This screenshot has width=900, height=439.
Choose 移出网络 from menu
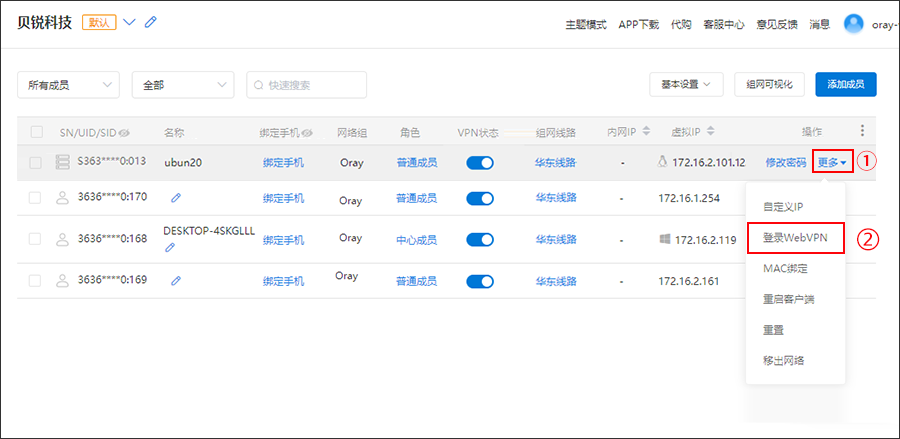tap(783, 361)
